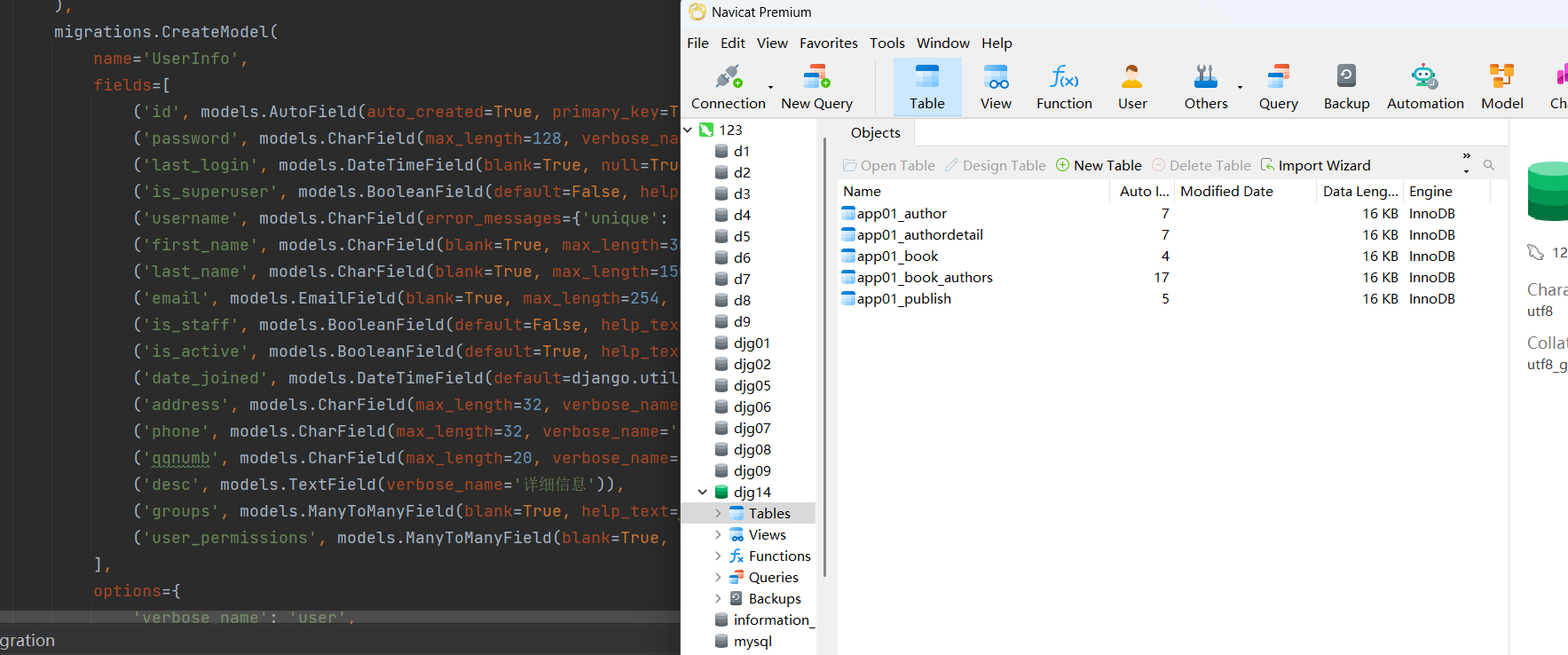
Task: Collapse the djg14 database node
Action: pos(703,492)
